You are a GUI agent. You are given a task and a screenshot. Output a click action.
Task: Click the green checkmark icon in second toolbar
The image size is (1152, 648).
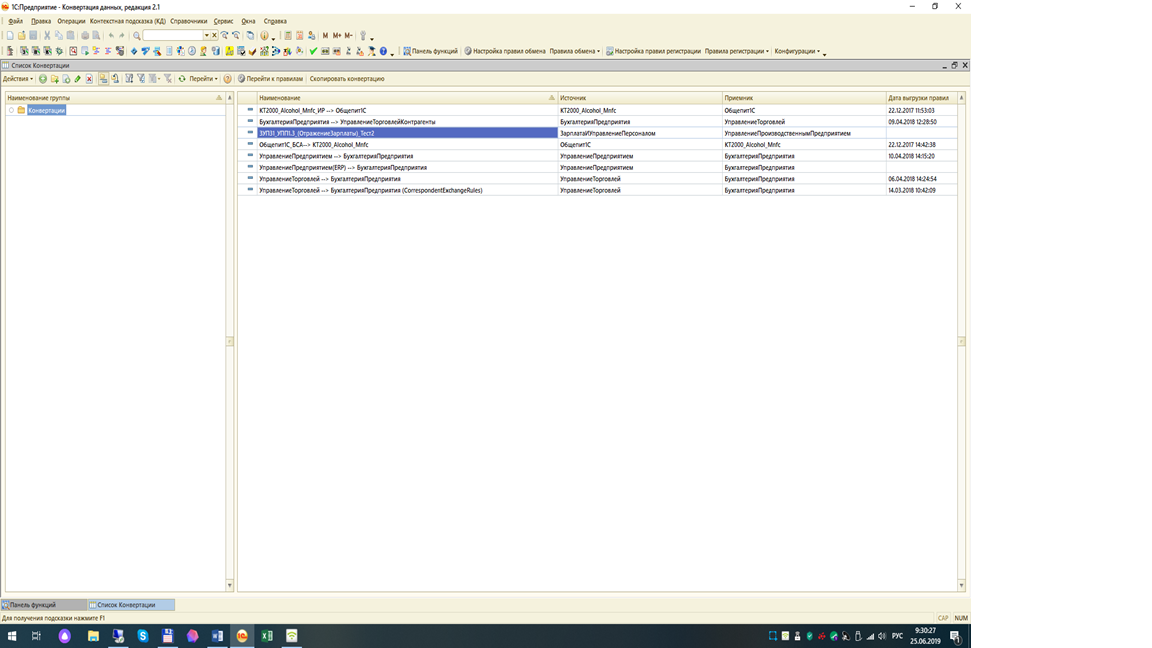point(313,51)
